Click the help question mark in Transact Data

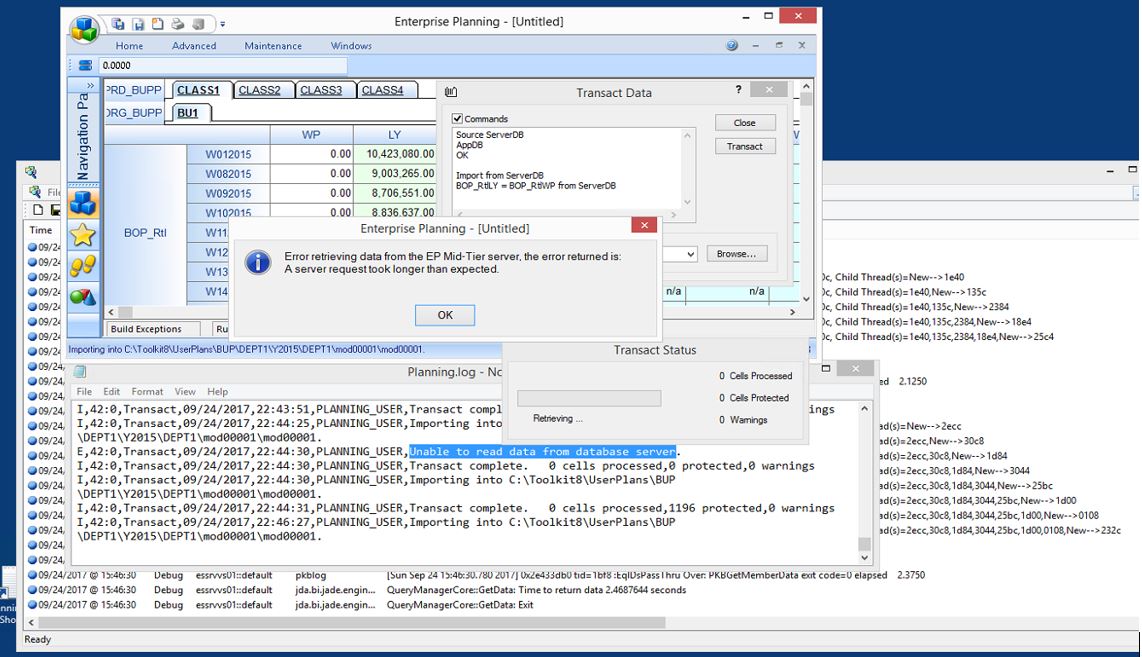[x=738, y=90]
